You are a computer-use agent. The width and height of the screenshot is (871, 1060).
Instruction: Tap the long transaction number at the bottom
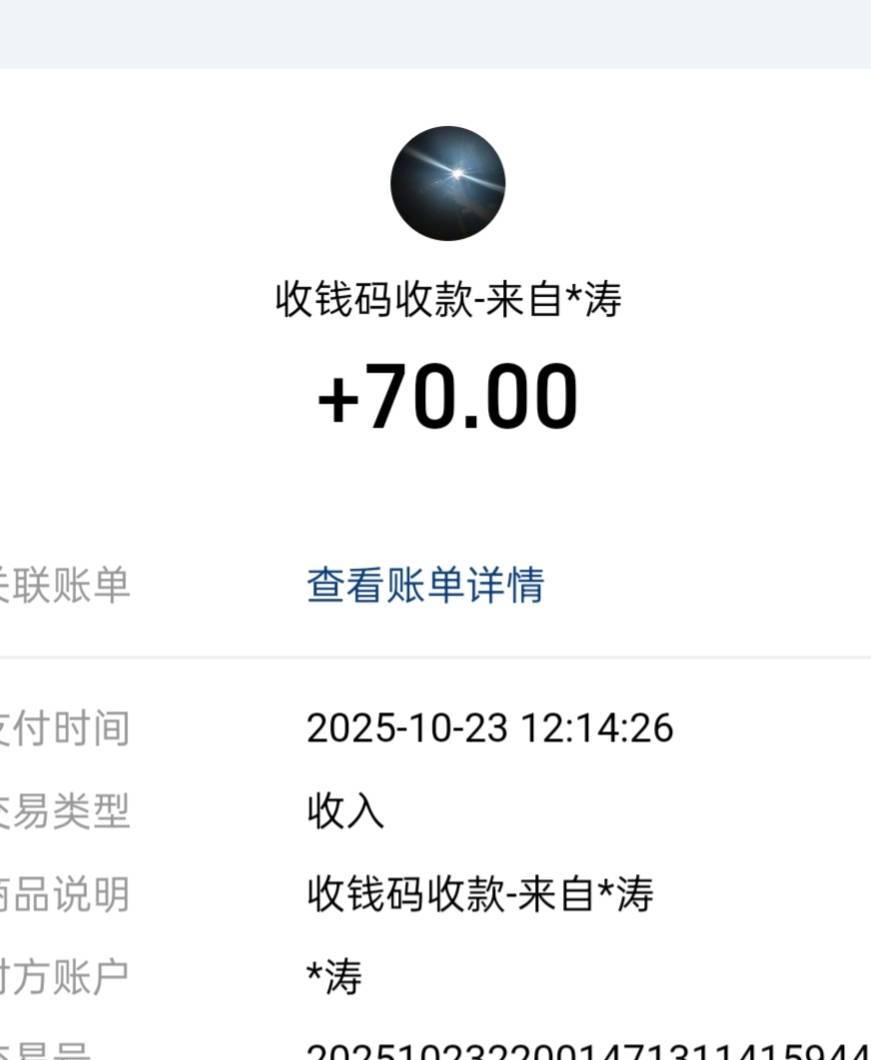pyautogui.click(x=585, y=1050)
